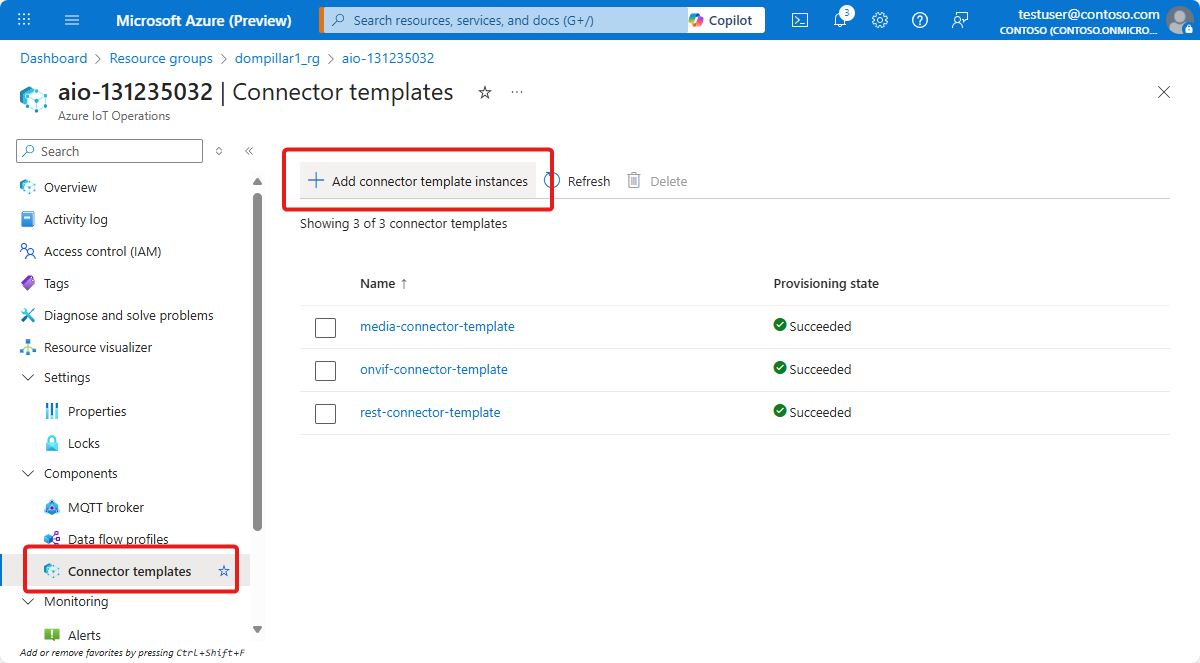Image resolution: width=1200 pixels, height=663 pixels.
Task: Open Diagnose and solve problems
Action: [x=130, y=315]
